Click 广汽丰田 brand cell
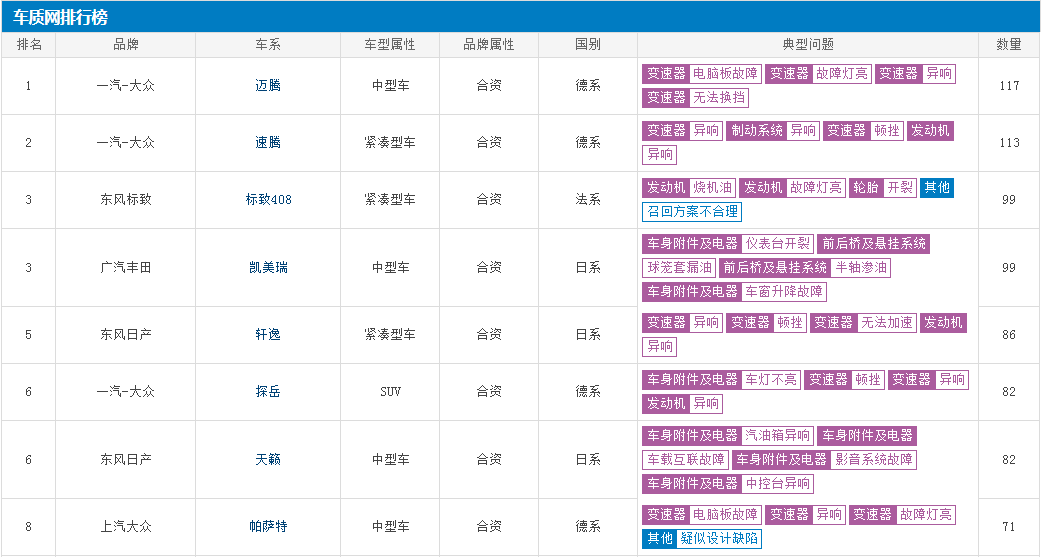The width and height of the screenshot is (1041, 557). [x=125, y=268]
